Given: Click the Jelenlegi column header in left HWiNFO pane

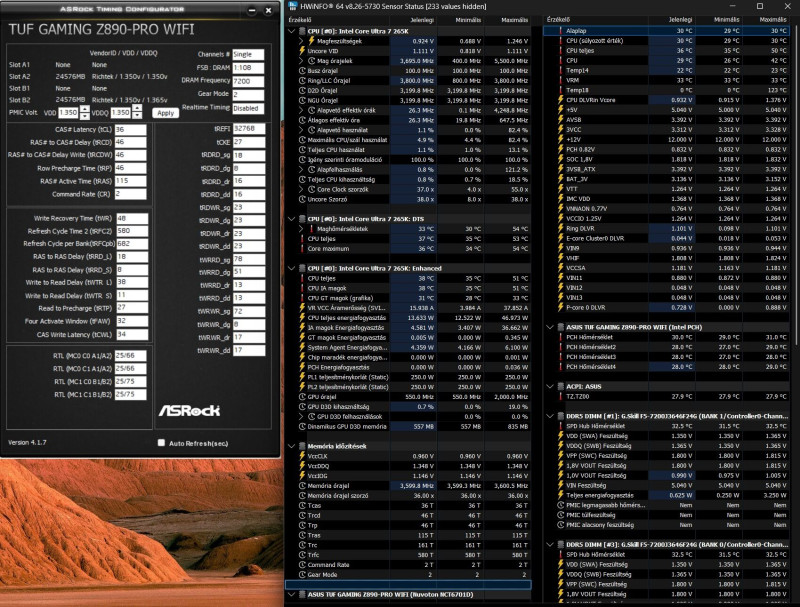Looking at the screenshot, I should coord(422,20).
